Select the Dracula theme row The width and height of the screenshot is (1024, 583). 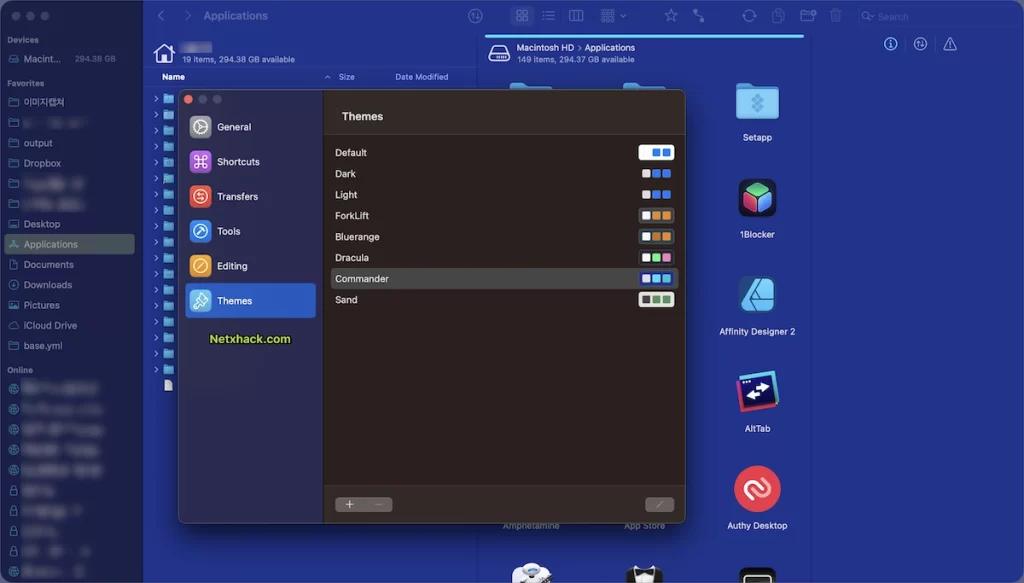(x=504, y=257)
